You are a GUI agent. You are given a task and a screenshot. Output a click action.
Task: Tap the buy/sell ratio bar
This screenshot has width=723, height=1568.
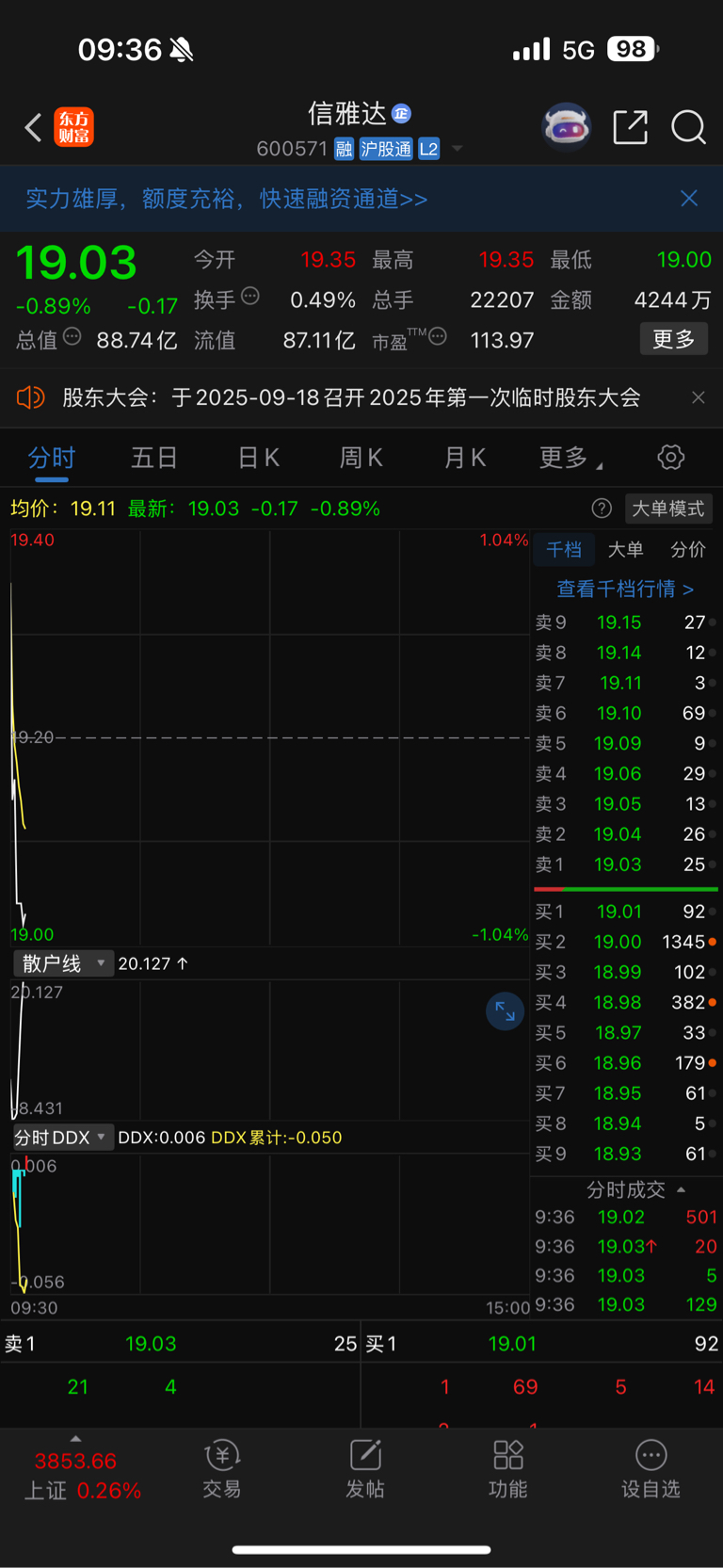click(x=626, y=888)
